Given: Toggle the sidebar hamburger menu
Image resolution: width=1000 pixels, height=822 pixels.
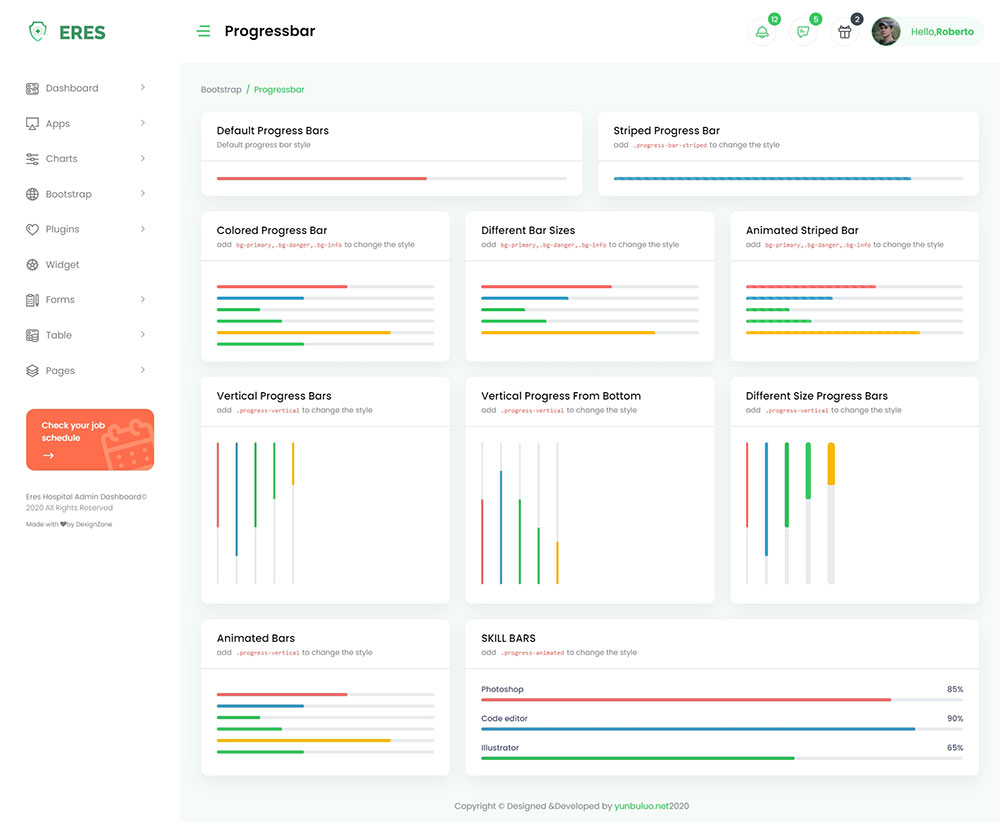Looking at the screenshot, I should click(x=204, y=32).
